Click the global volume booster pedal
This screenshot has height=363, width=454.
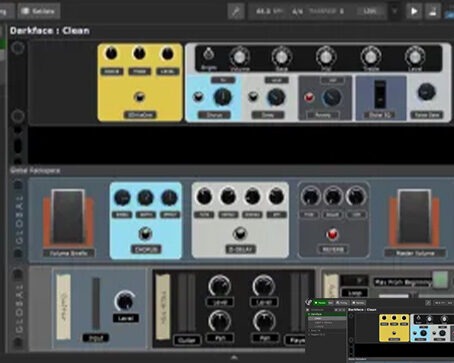[x=68, y=217]
